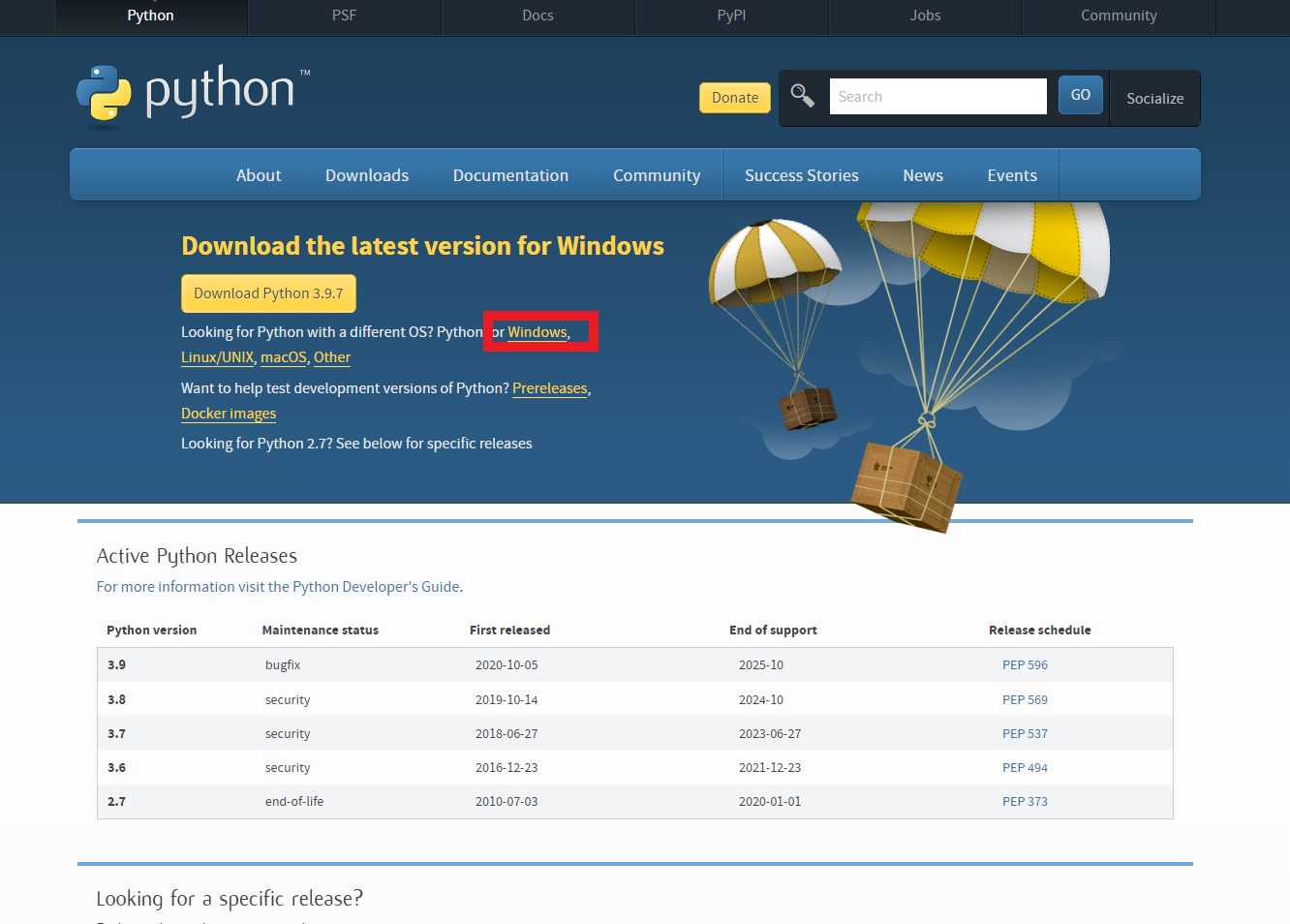Open the News navigation menu
This screenshot has height=924, width=1290.
click(x=923, y=175)
